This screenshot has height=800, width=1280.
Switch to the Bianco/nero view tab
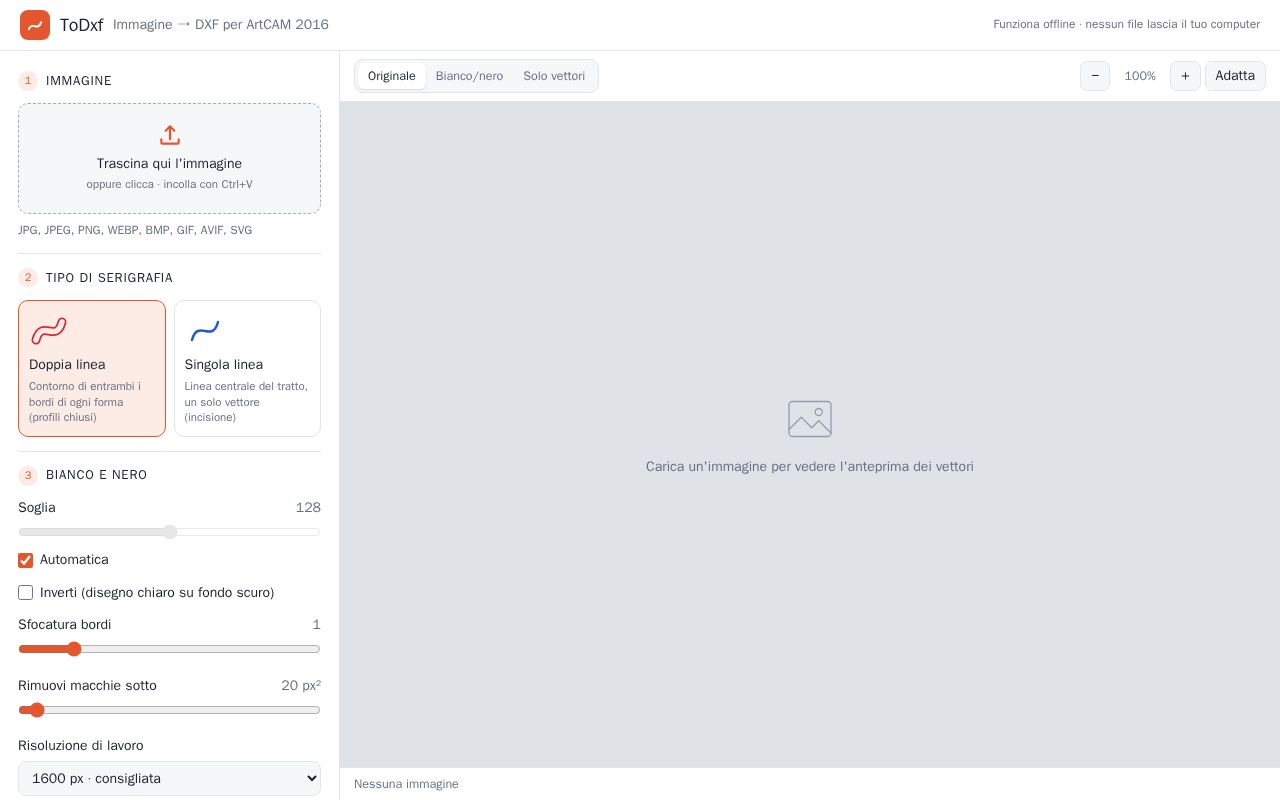pos(469,76)
